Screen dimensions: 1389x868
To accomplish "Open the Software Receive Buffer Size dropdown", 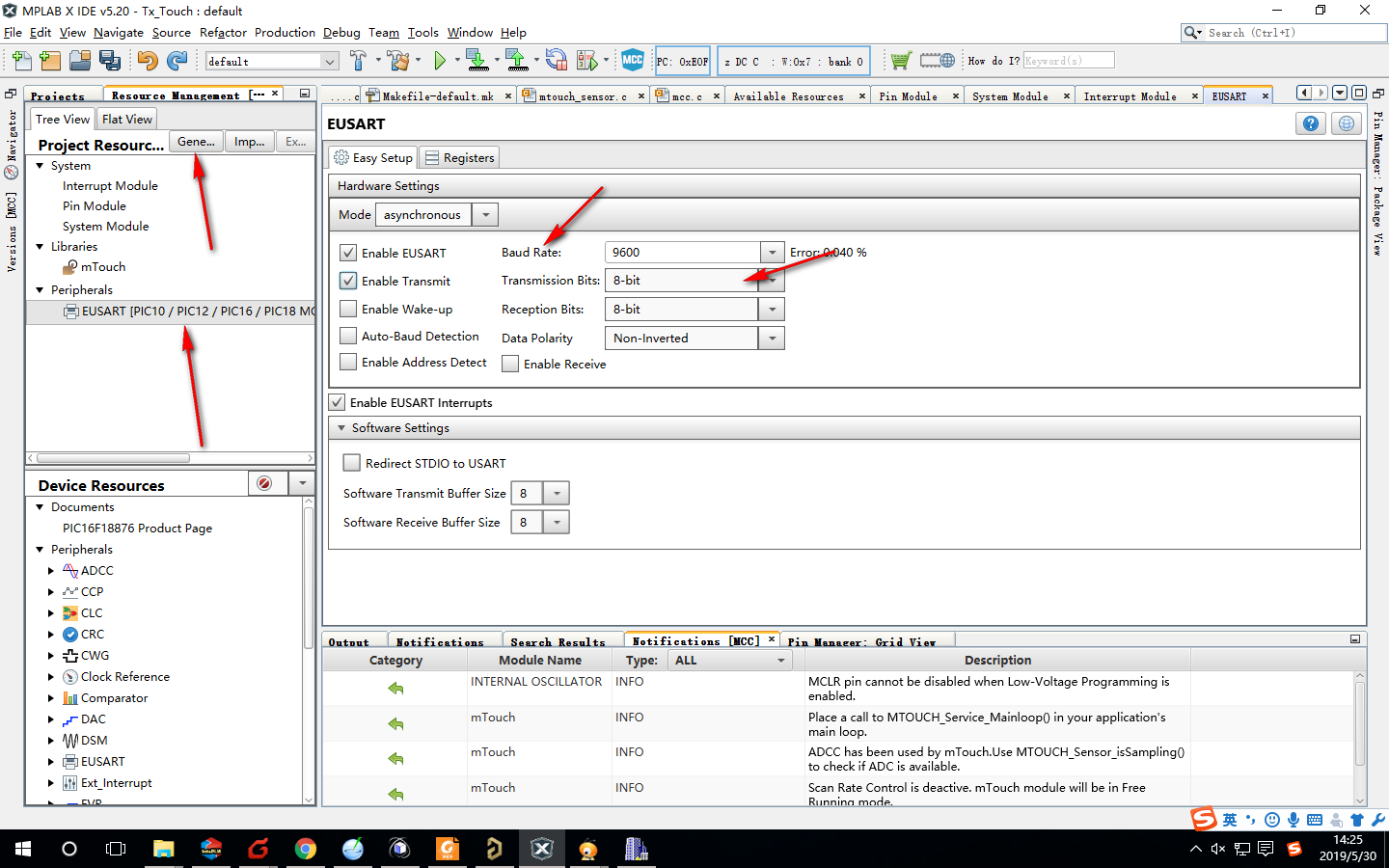I will pos(557,522).
